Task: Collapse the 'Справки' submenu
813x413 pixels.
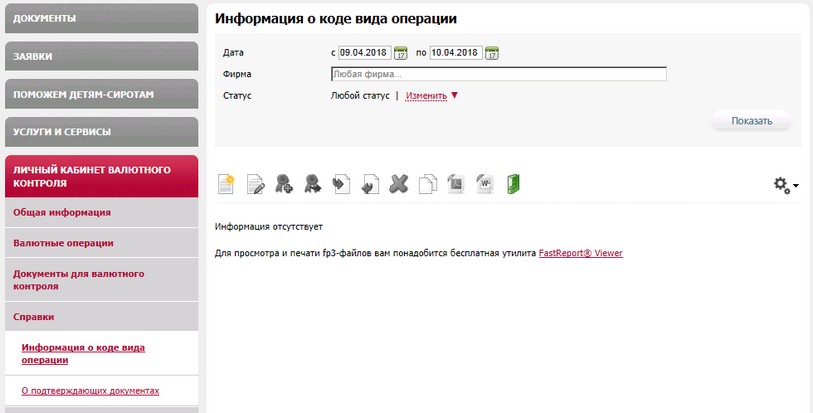Action: click(102, 317)
